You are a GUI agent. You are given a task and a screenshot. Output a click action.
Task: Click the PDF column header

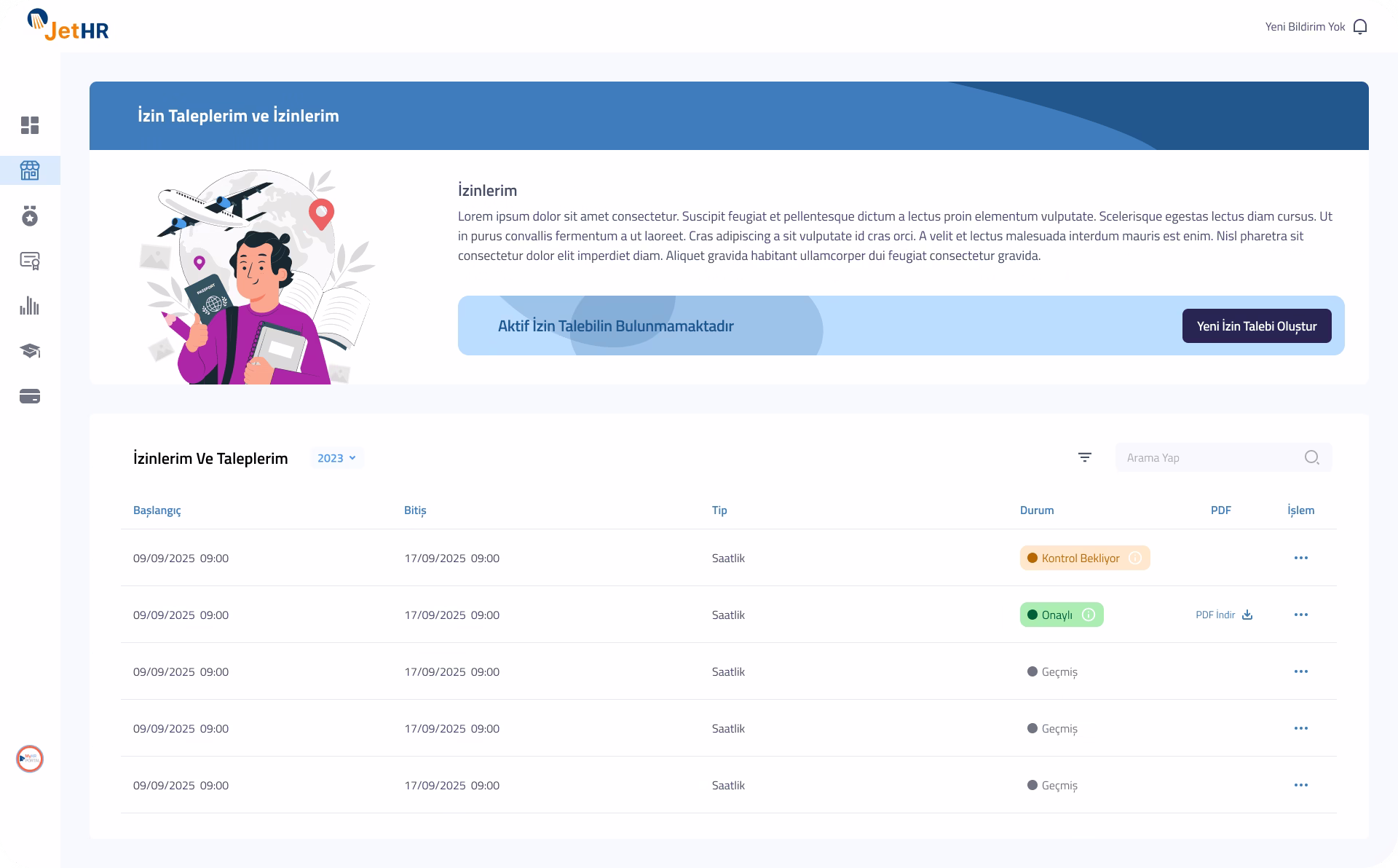coord(1221,510)
